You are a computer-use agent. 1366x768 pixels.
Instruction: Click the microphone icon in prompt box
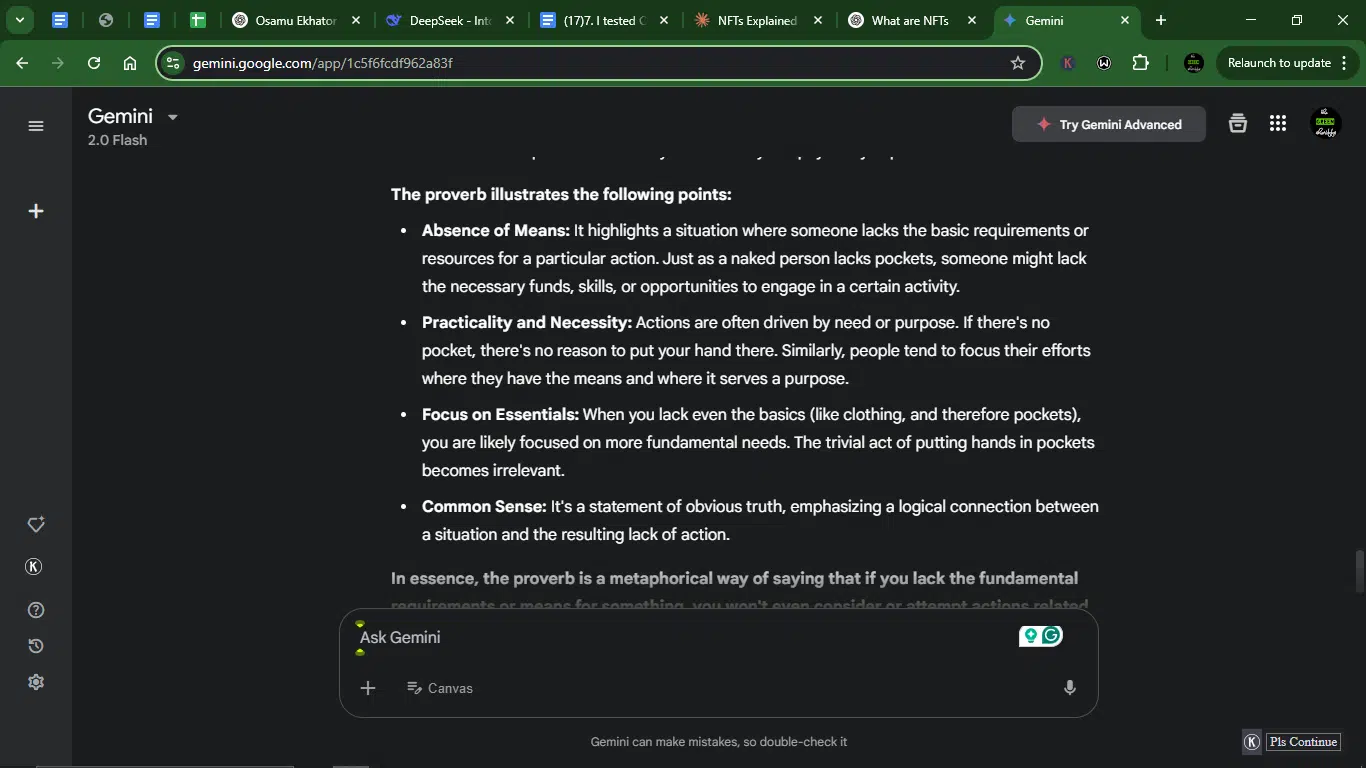pyautogui.click(x=1070, y=688)
